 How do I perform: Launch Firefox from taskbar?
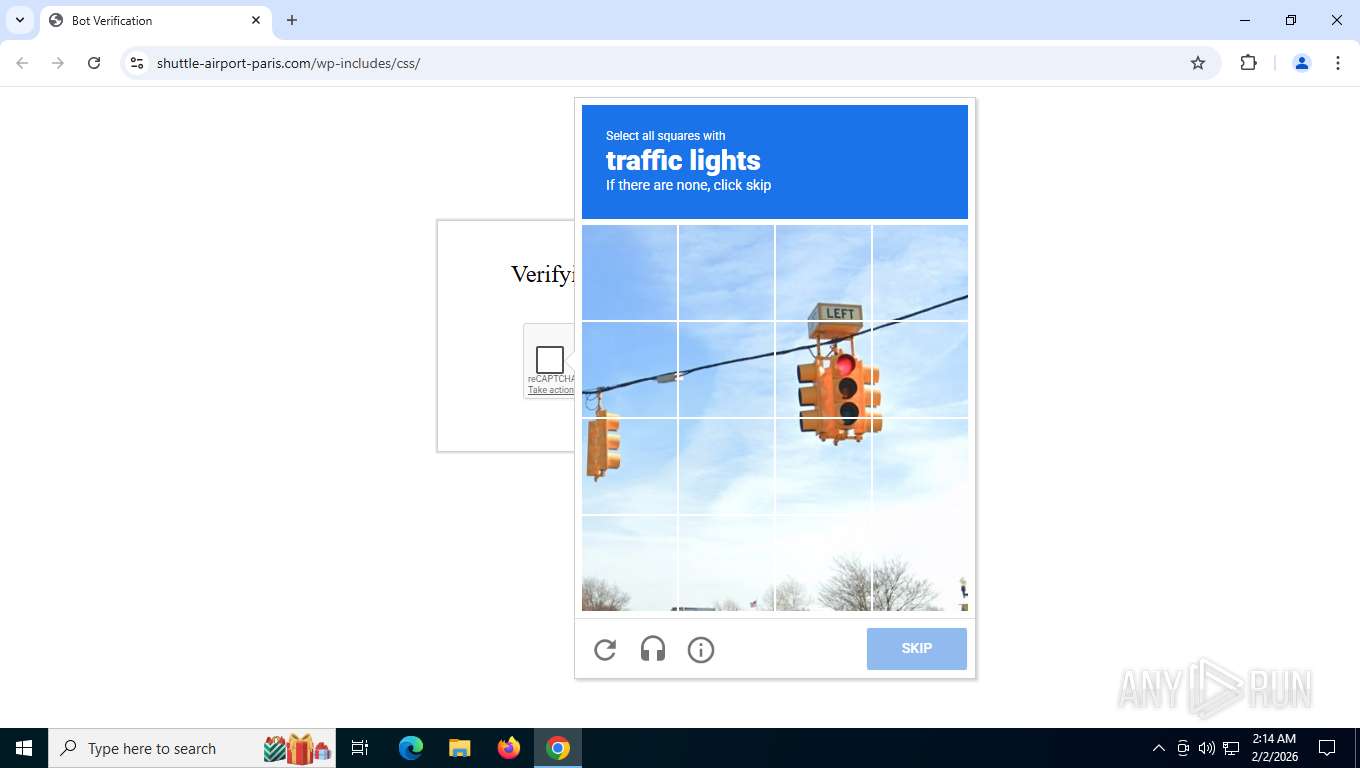(x=509, y=748)
